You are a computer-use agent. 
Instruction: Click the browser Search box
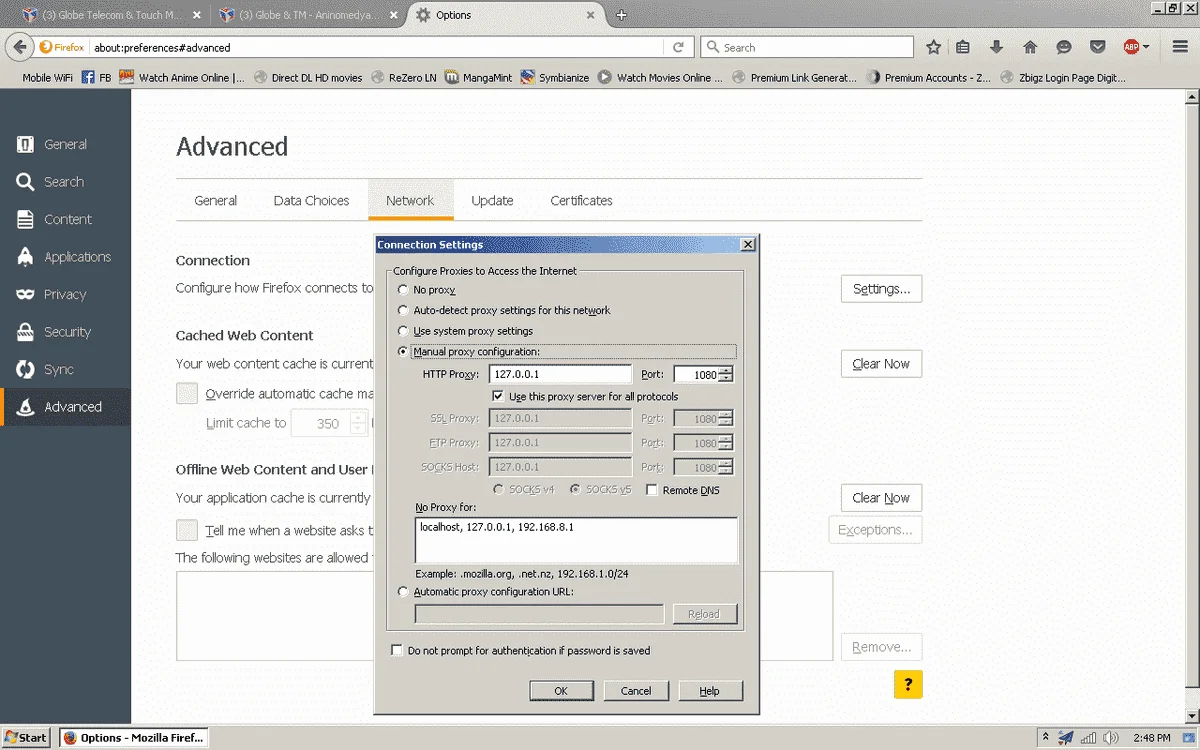[x=807, y=47]
